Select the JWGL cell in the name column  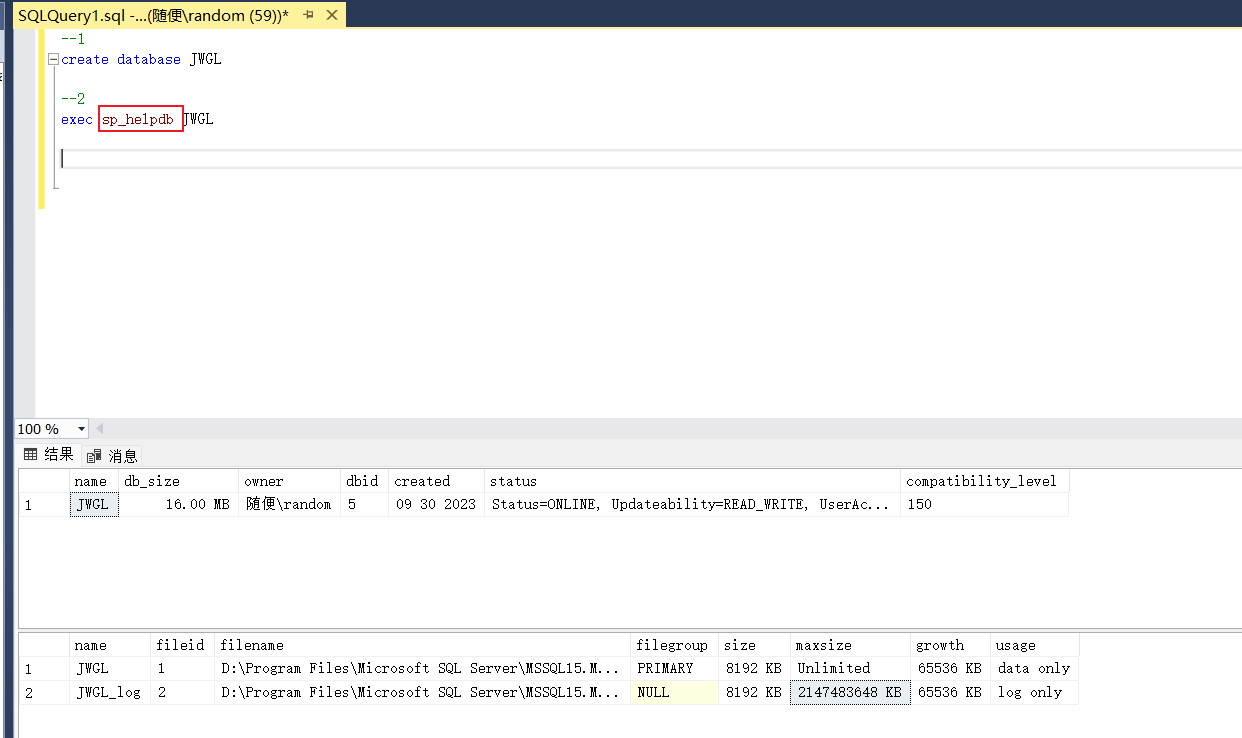coord(92,504)
